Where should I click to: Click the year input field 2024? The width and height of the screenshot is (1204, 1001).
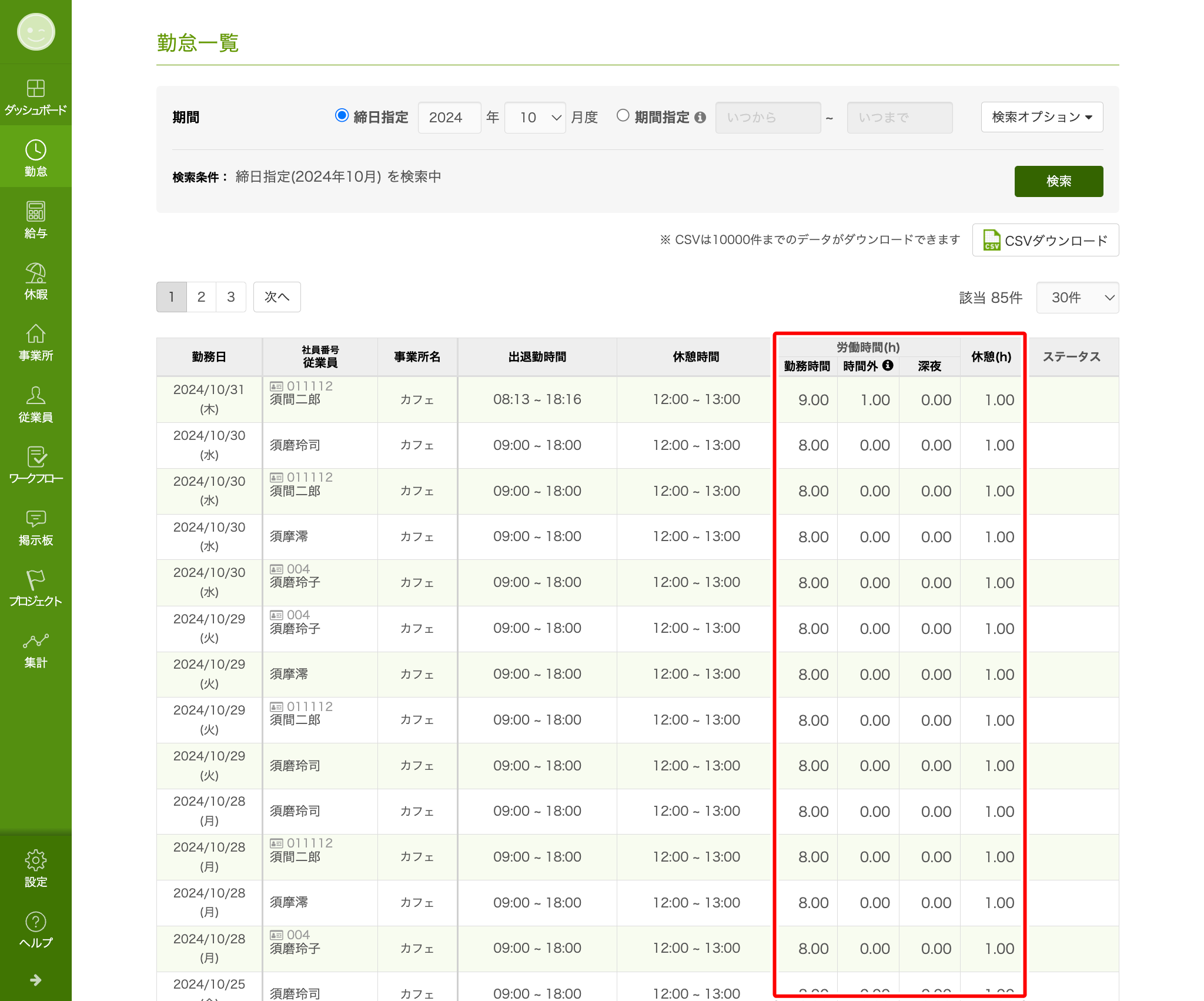449,118
